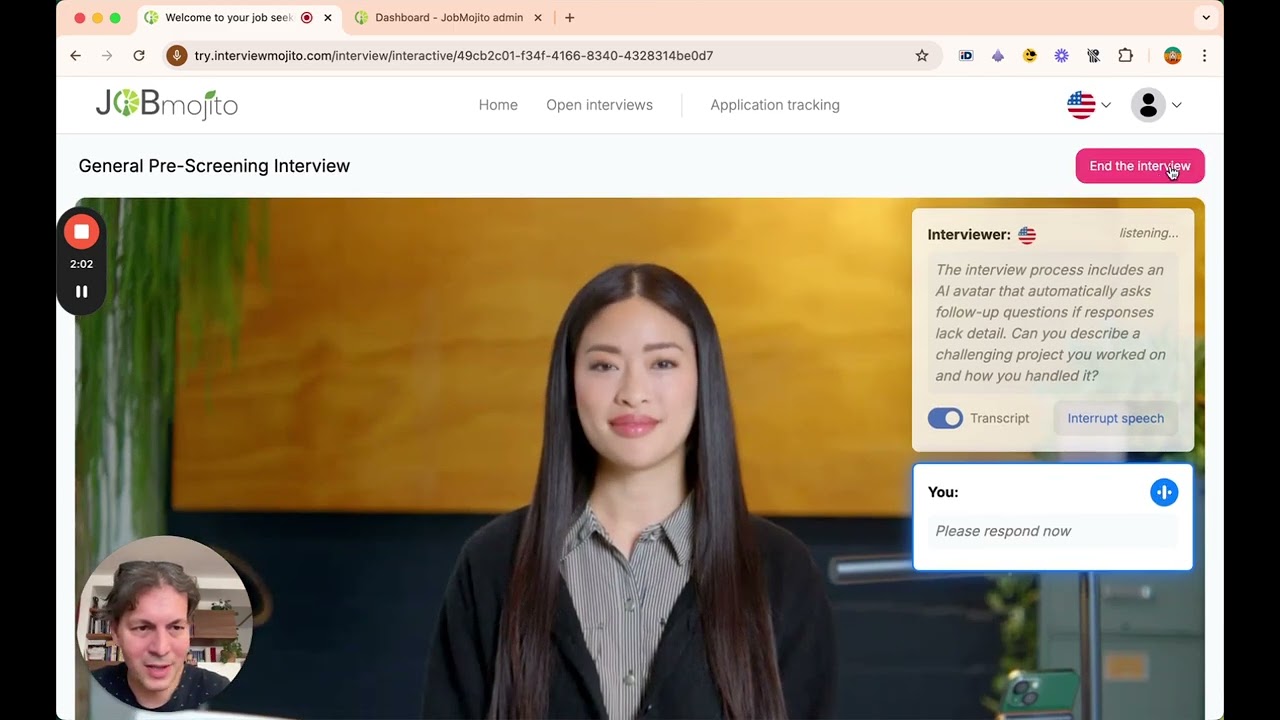The width and height of the screenshot is (1280, 720).
Task: Click the purple gear-shaped extension icon
Action: (1062, 56)
